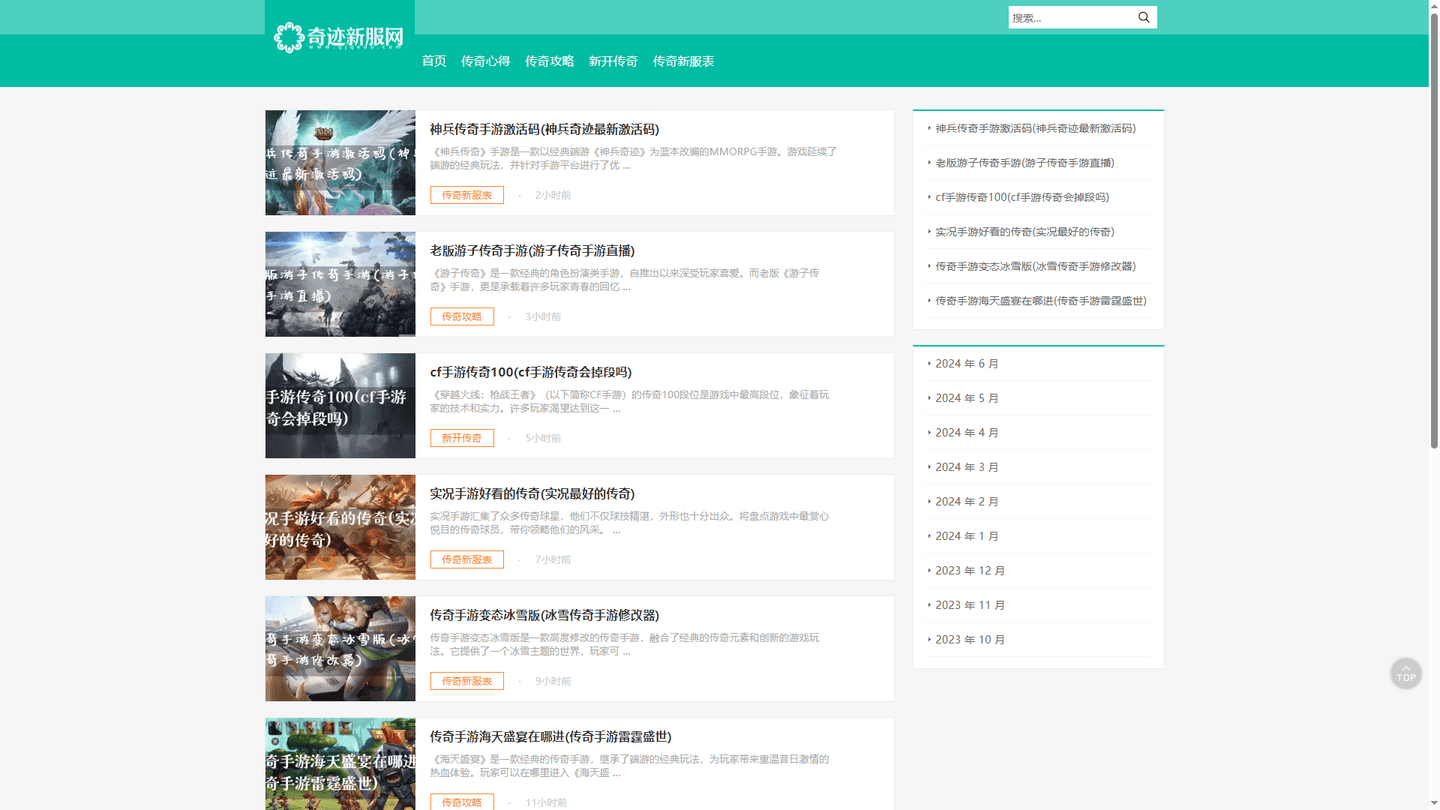Open the 2024 年 5 月 archive

point(967,398)
